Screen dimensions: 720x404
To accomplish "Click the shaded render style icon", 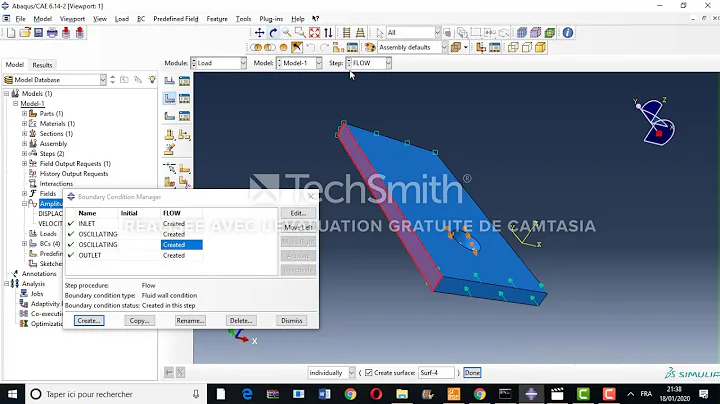I will click(x=540, y=47).
